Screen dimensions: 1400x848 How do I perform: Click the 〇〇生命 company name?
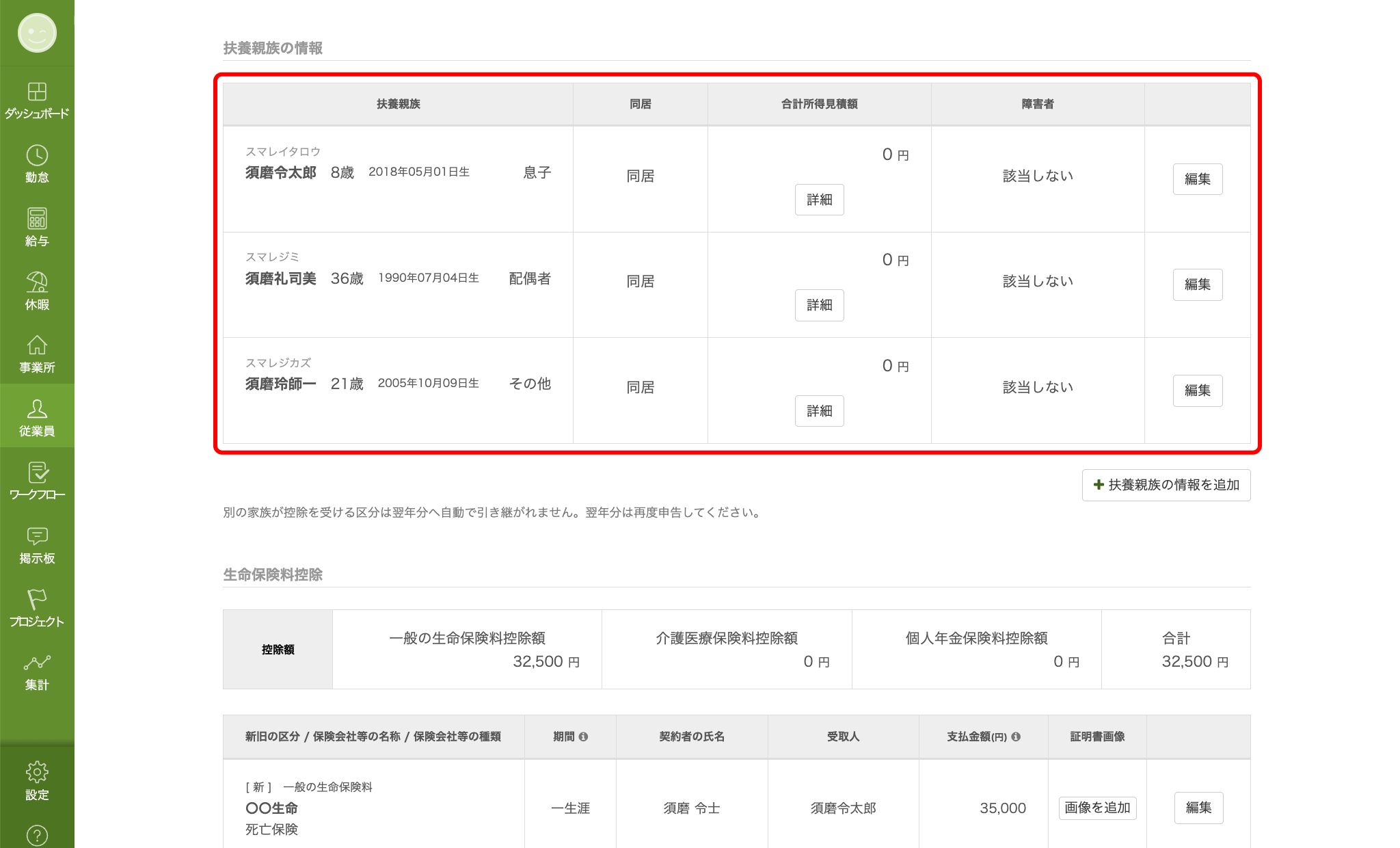pyautogui.click(x=271, y=808)
